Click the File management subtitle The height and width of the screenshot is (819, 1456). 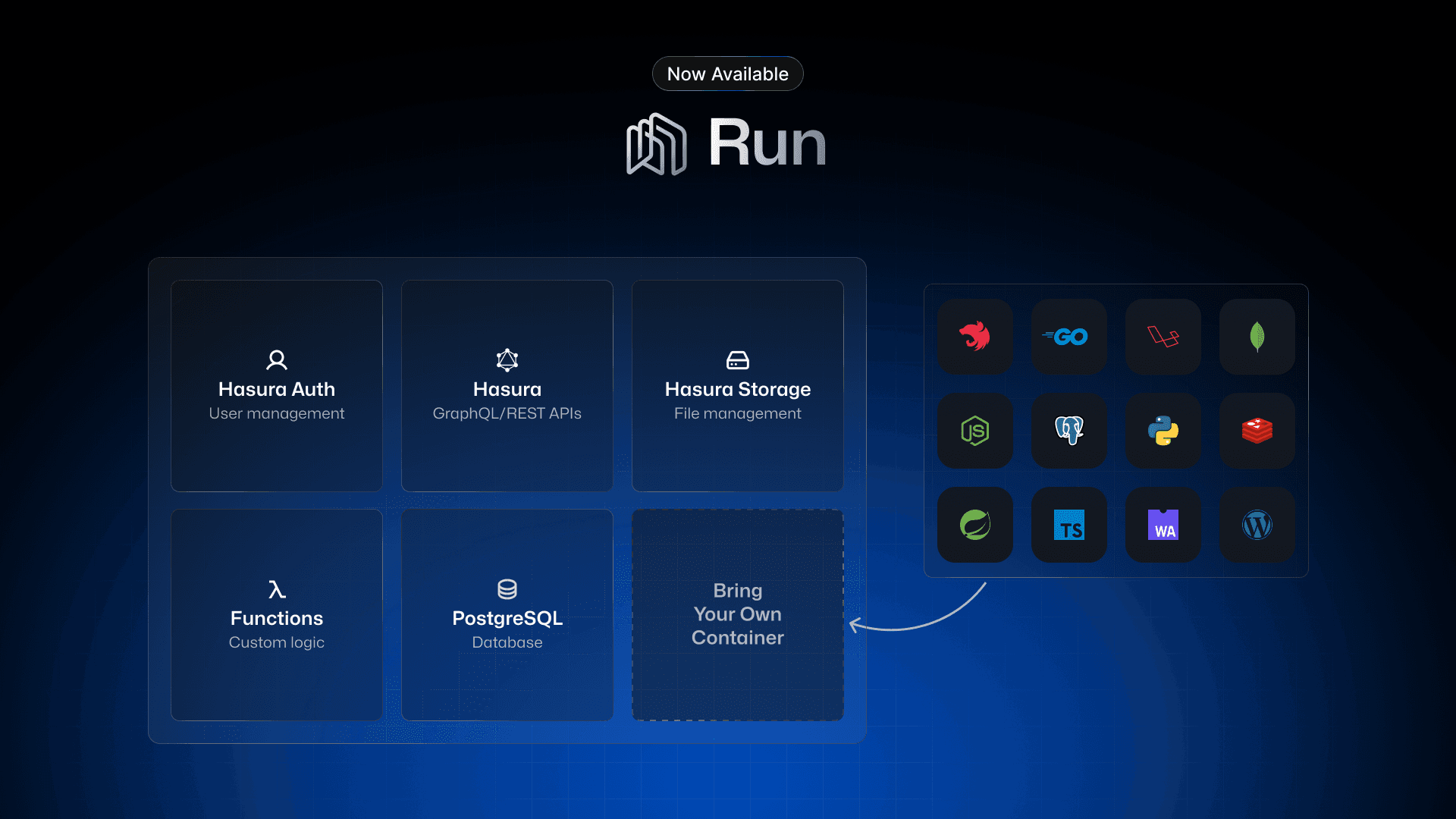click(738, 413)
